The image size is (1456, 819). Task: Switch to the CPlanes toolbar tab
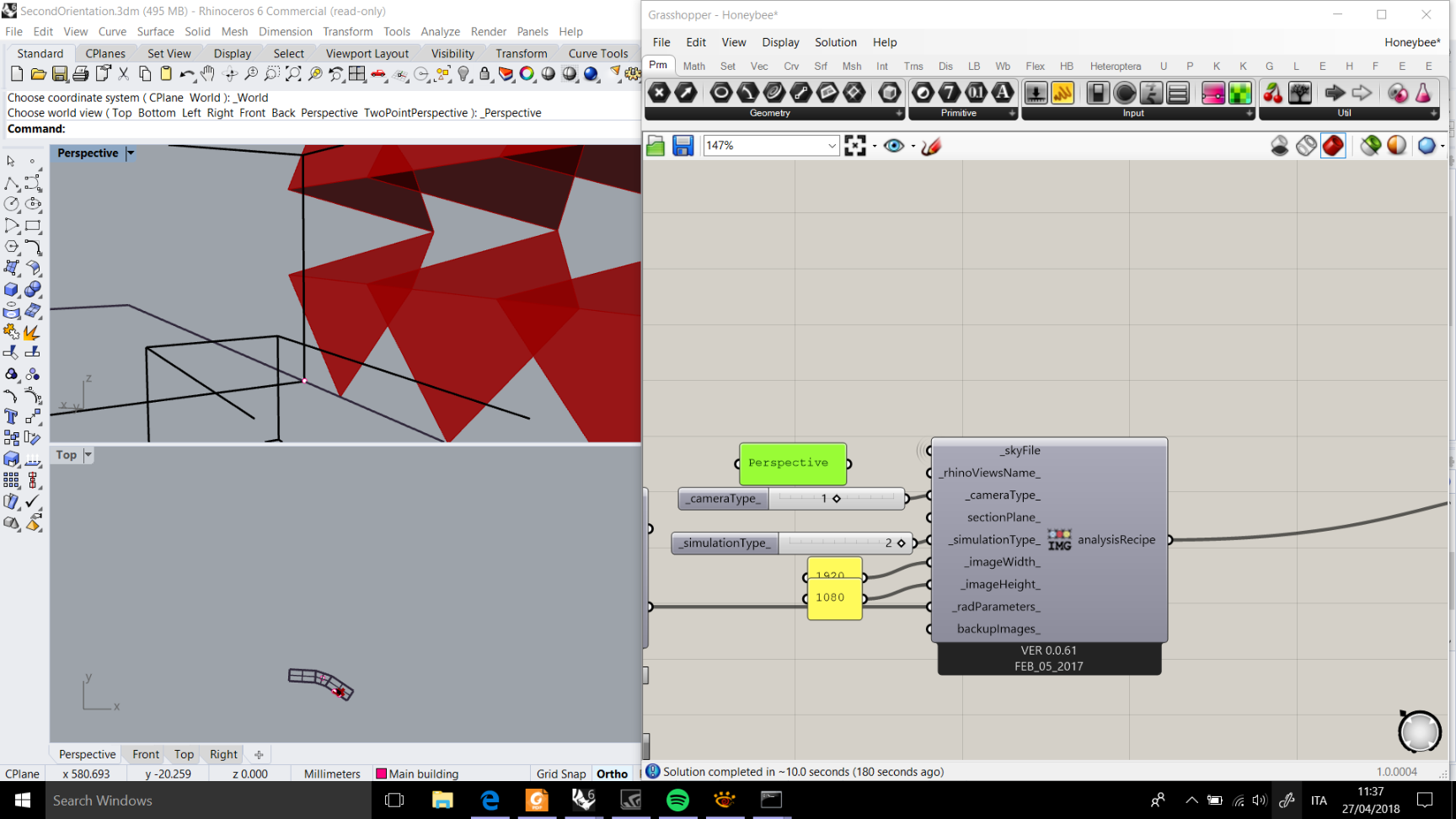[105, 53]
